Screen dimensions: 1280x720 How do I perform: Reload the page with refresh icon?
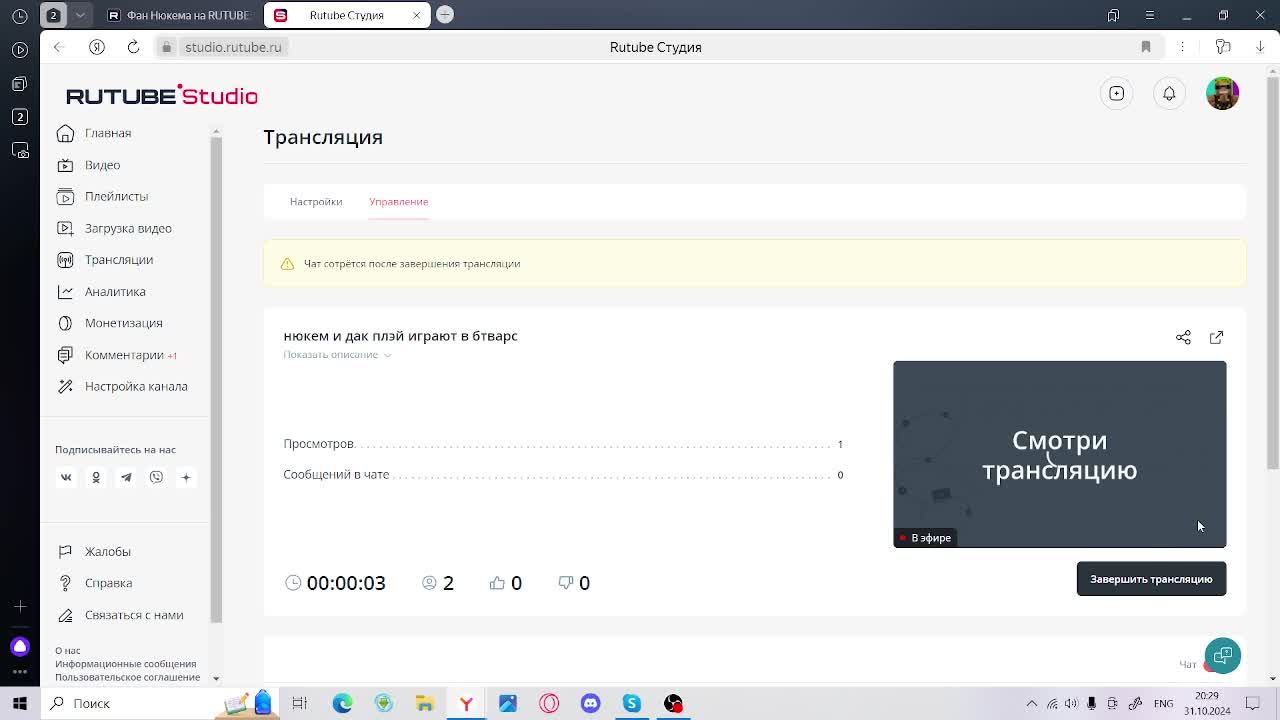[x=133, y=47]
